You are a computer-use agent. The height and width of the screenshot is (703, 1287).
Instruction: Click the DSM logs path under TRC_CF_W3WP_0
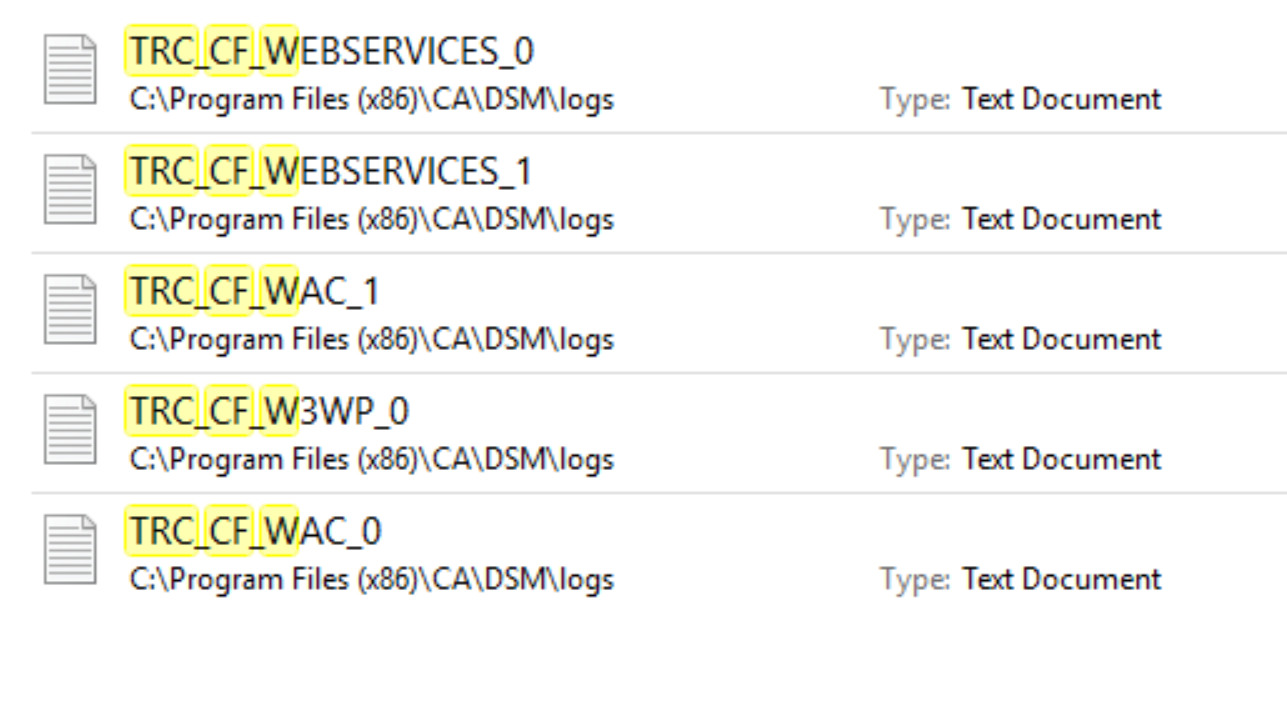(371, 460)
